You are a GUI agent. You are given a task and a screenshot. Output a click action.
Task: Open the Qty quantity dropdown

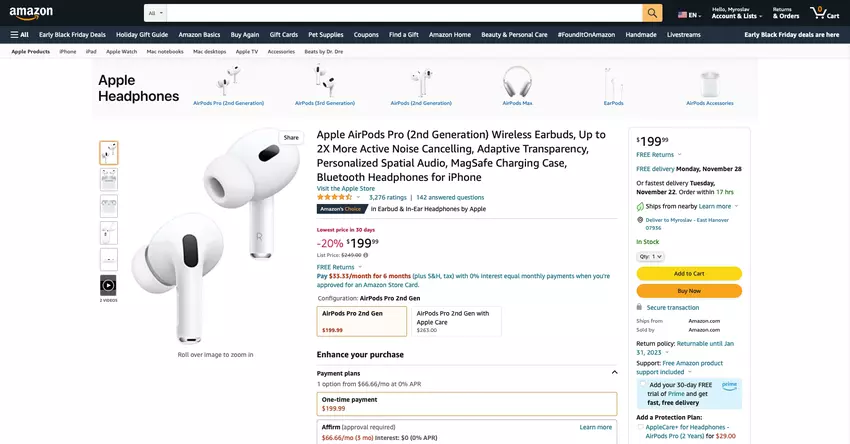click(651, 256)
